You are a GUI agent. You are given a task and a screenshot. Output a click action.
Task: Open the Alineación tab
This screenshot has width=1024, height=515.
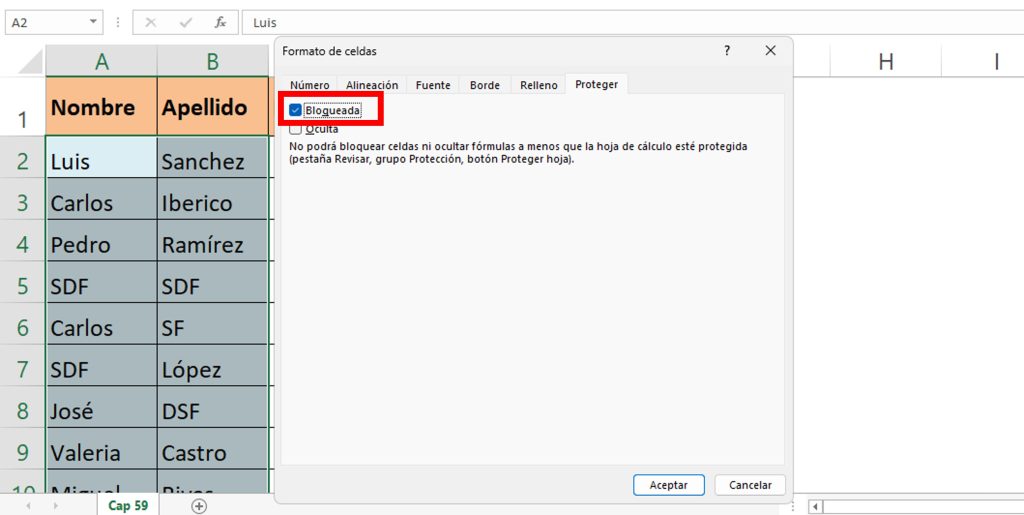pos(372,85)
